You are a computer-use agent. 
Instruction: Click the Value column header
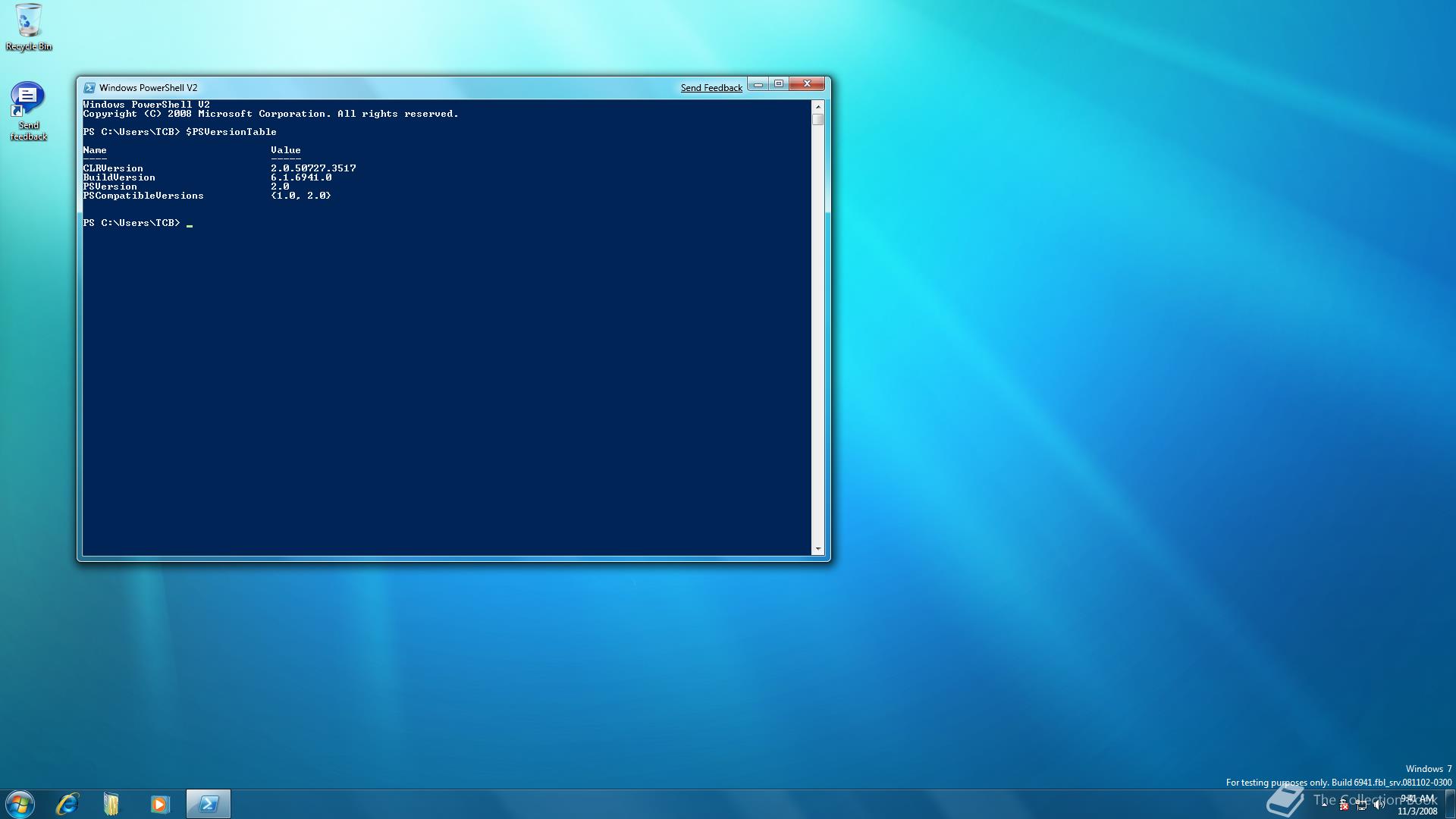click(x=286, y=150)
